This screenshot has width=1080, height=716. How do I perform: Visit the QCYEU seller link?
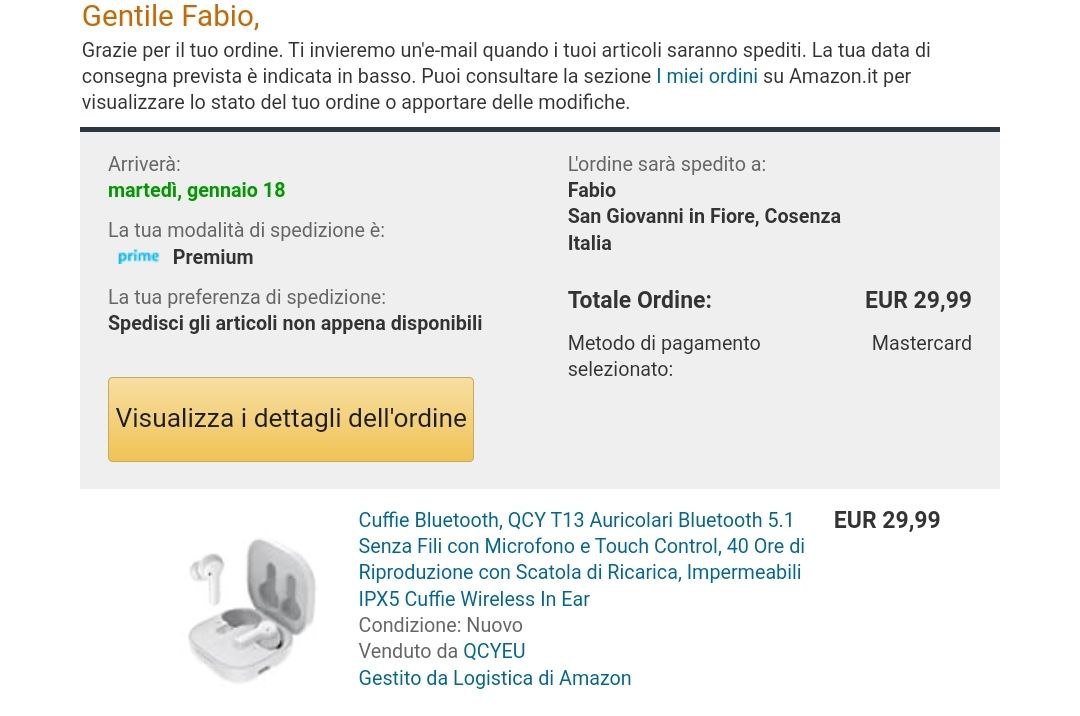click(494, 651)
